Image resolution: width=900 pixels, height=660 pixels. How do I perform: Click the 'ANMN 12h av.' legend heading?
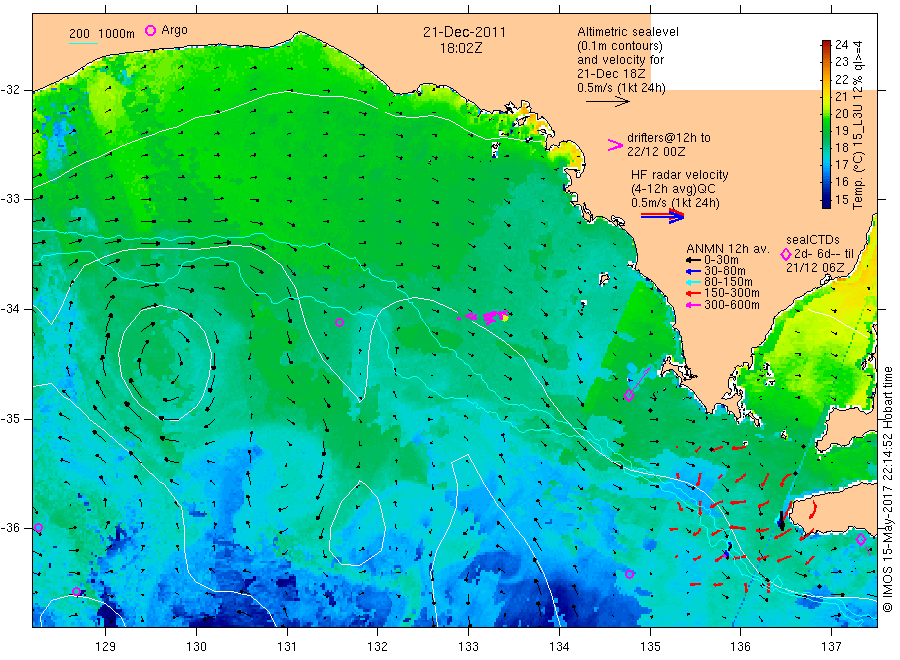point(728,249)
